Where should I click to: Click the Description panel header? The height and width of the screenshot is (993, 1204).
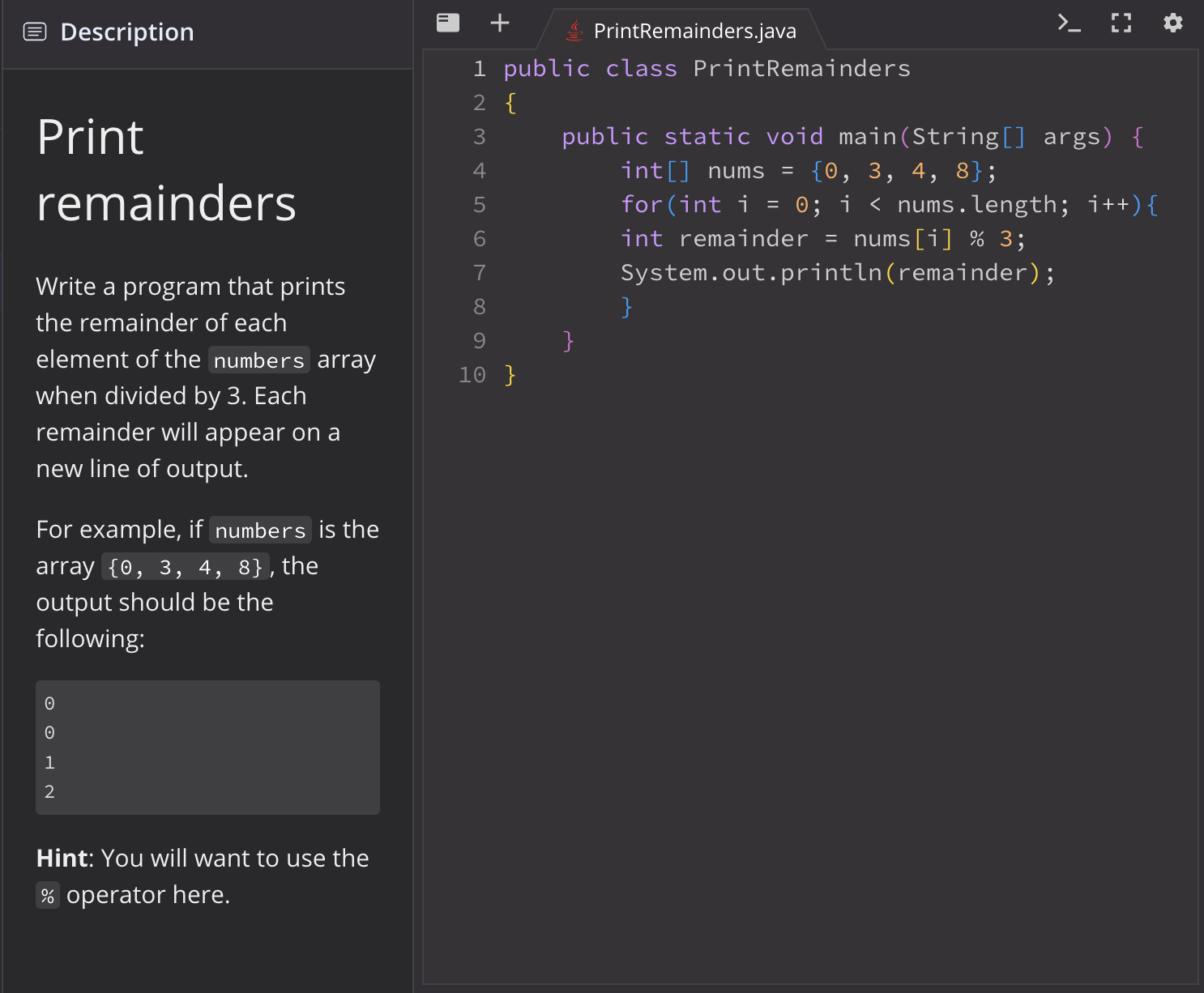pos(126,32)
